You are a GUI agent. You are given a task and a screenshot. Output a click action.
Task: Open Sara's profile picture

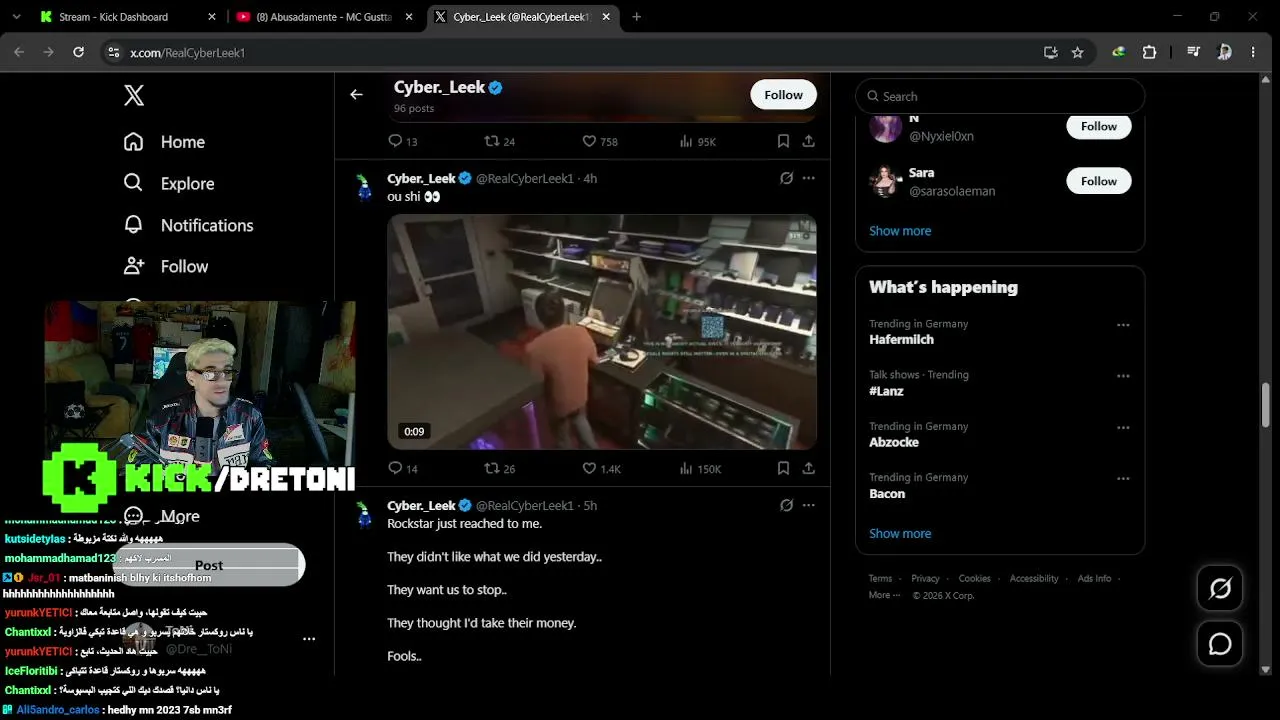point(885,181)
